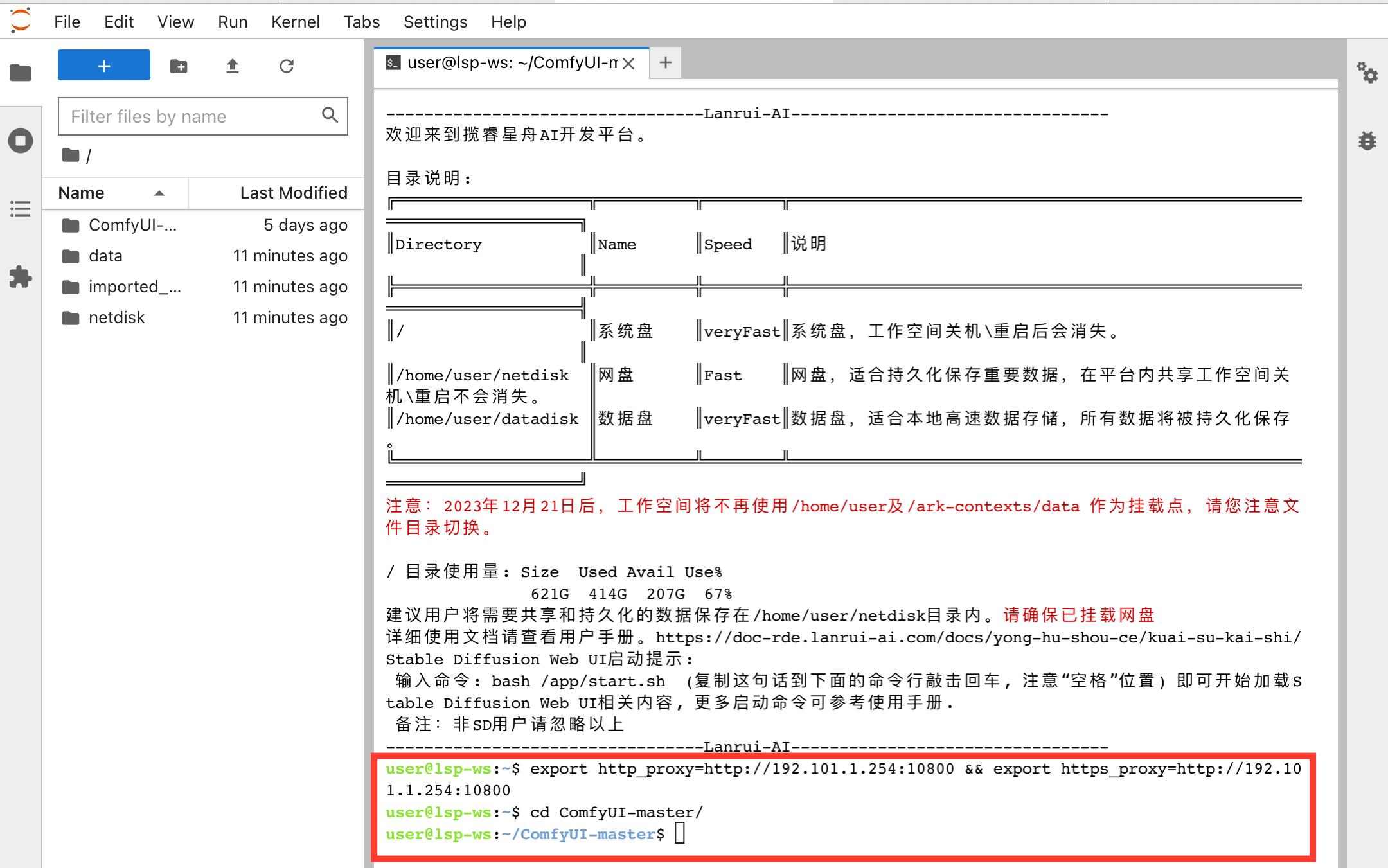Open the Kernel menu
The image size is (1388, 868).
tap(295, 22)
